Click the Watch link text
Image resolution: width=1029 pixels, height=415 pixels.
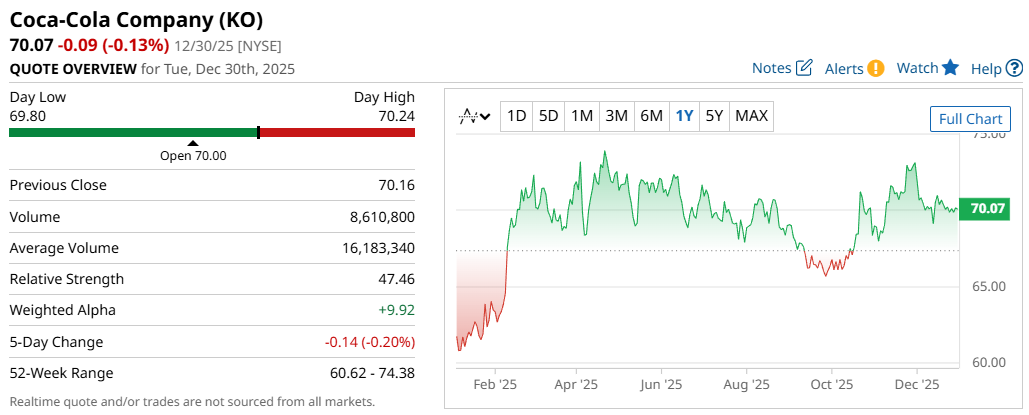[917, 68]
